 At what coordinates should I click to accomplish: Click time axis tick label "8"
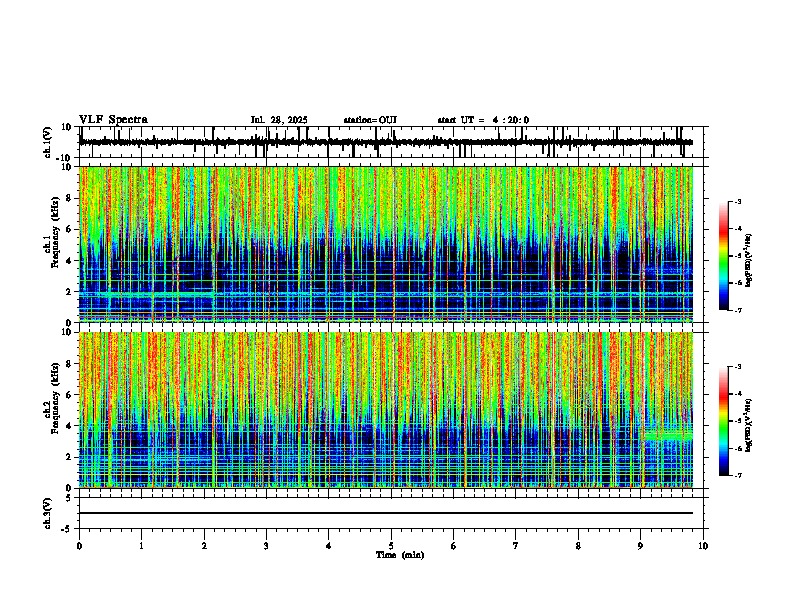578,546
